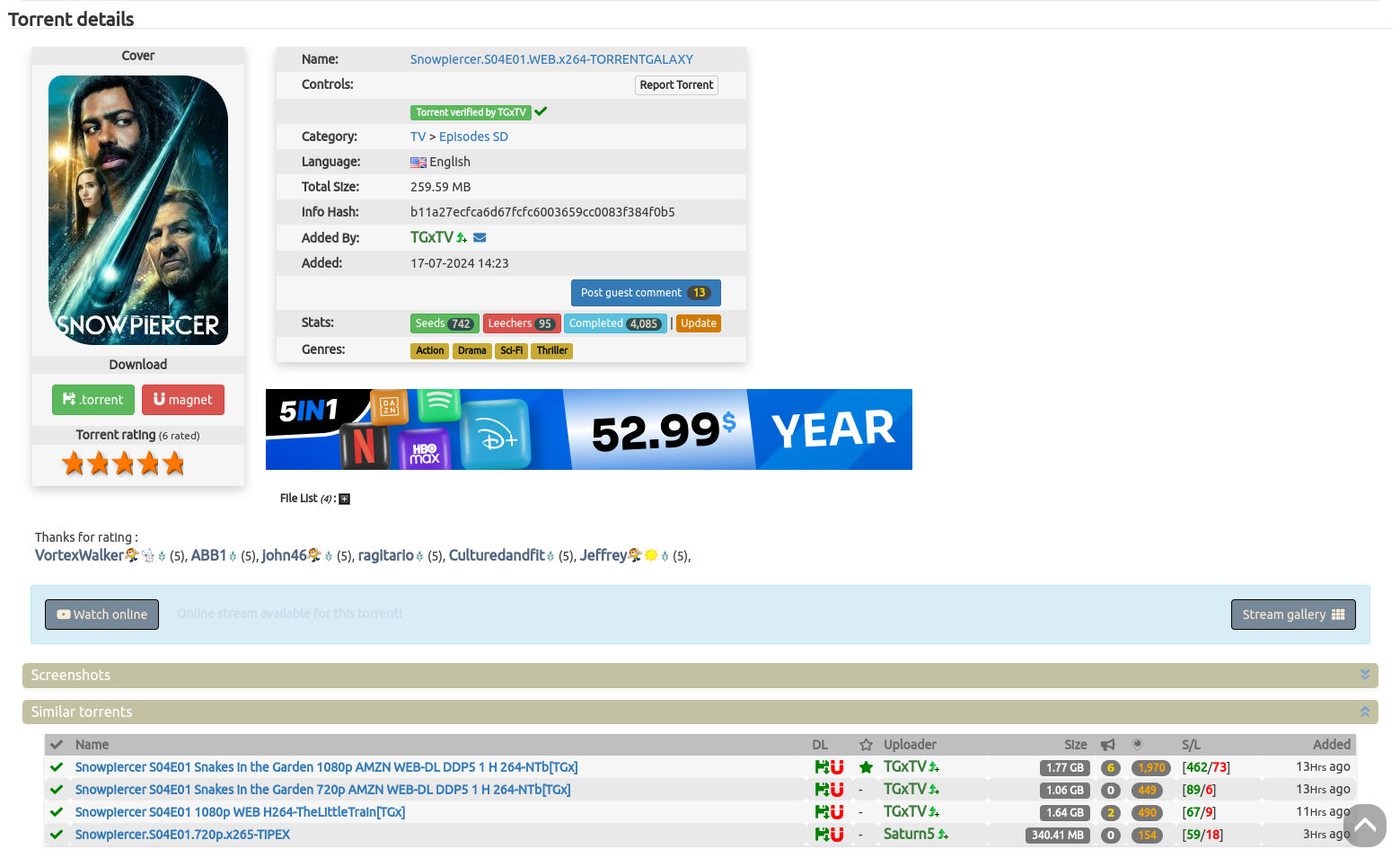Click the US flag next to English
This screenshot has height=858, width=1400.
click(418, 163)
